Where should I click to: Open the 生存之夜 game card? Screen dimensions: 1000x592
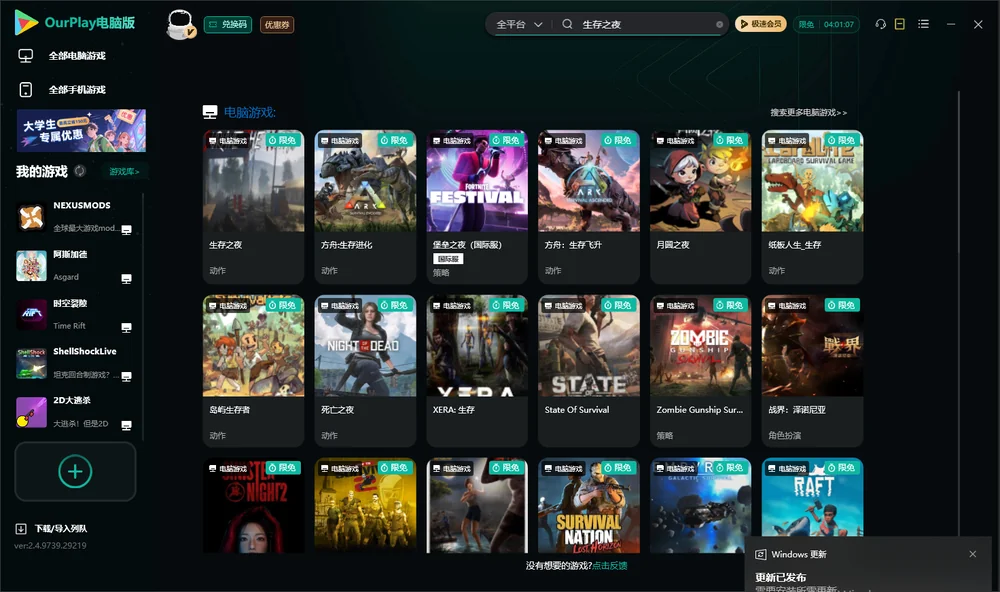pos(253,207)
